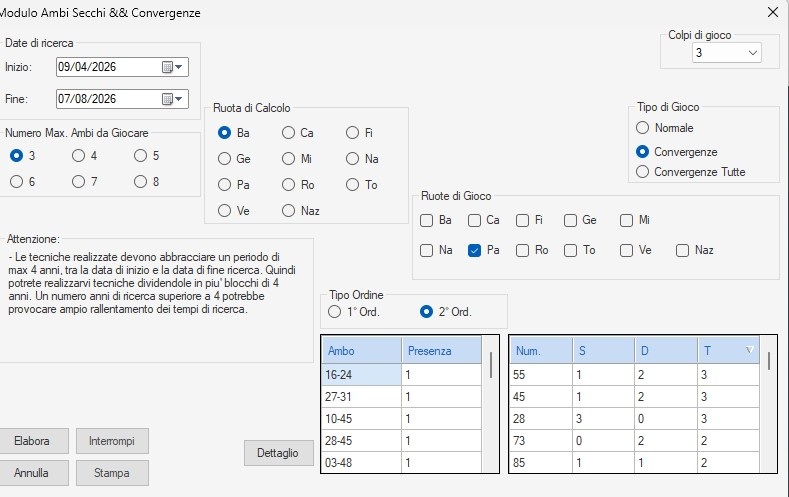Select Convergenze game type
Viewport: 789px width, 497px height.
[x=643, y=151]
